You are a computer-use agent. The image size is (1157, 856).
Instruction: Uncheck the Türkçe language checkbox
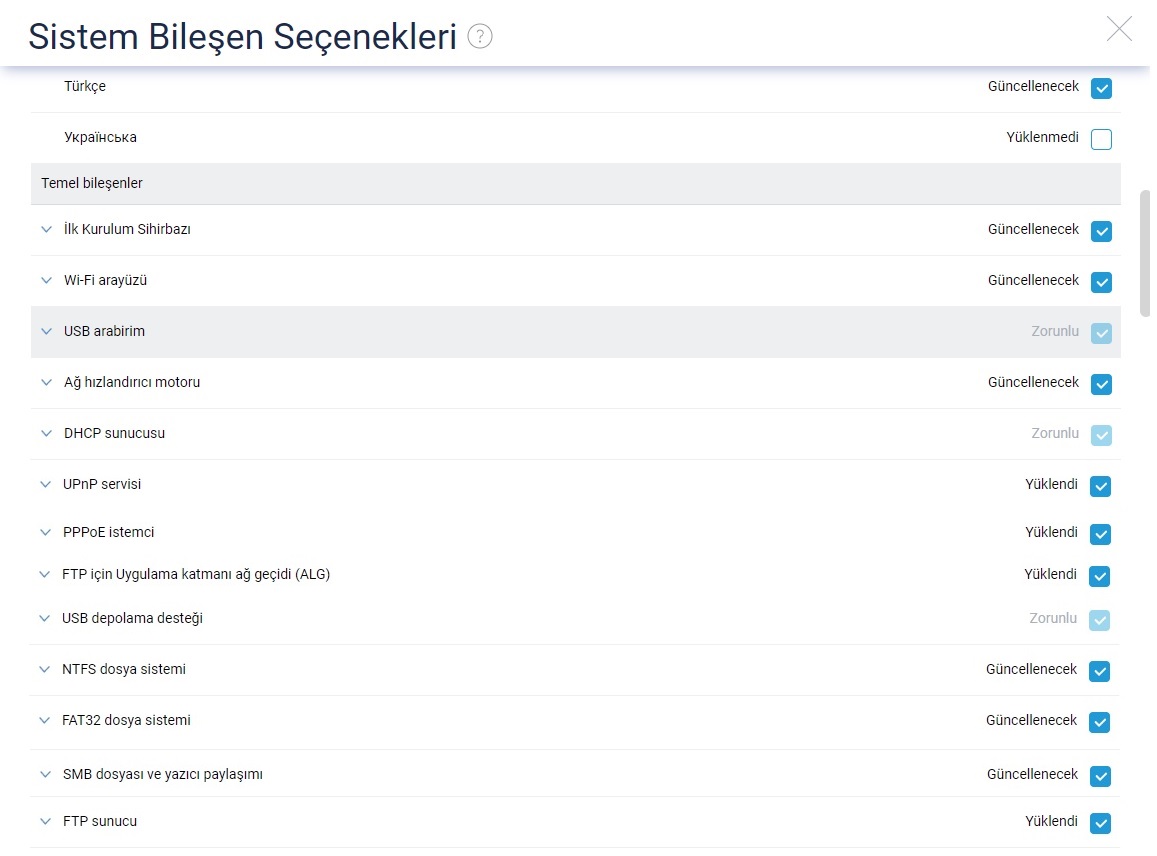tap(1101, 88)
